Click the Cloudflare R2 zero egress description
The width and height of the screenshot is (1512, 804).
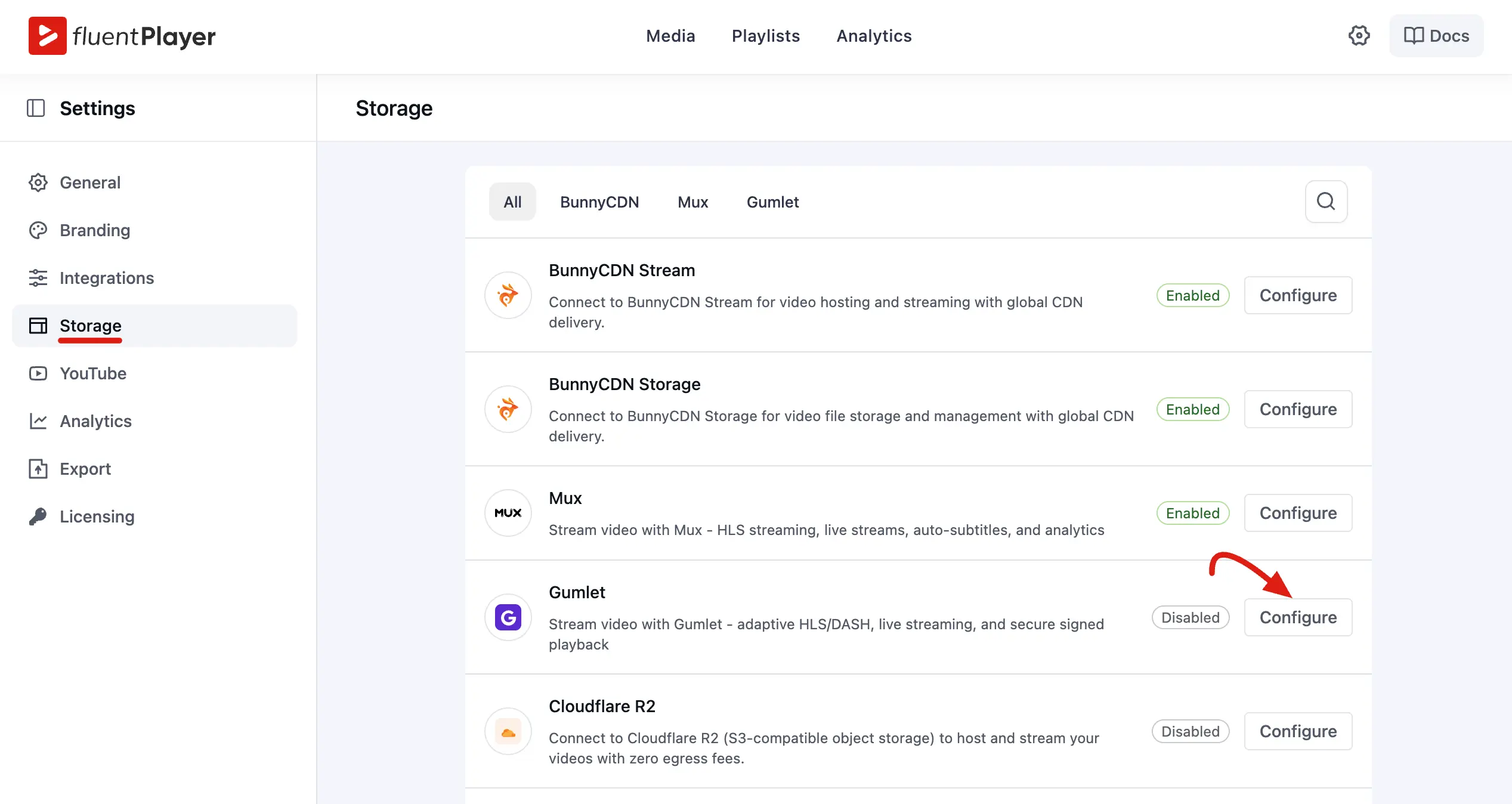pyautogui.click(x=824, y=748)
